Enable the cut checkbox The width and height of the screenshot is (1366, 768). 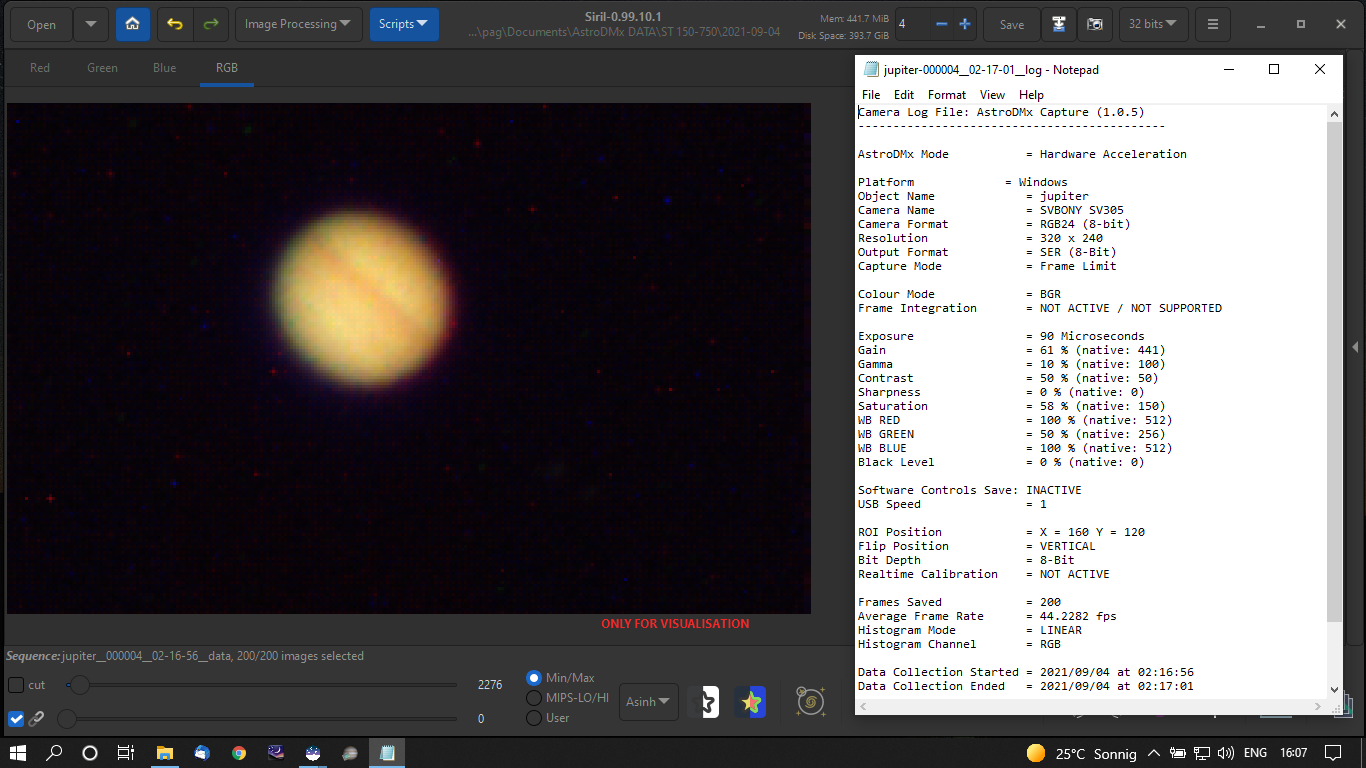tap(16, 685)
